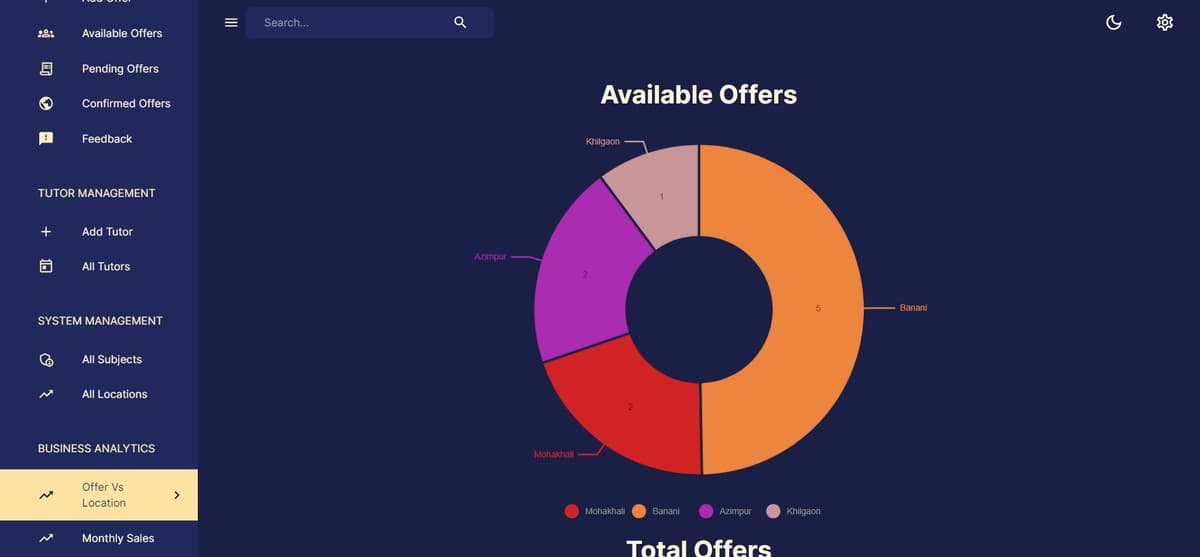Click the Feedback speech bubble icon
Viewport: 1200px width, 557px height.
click(46, 139)
